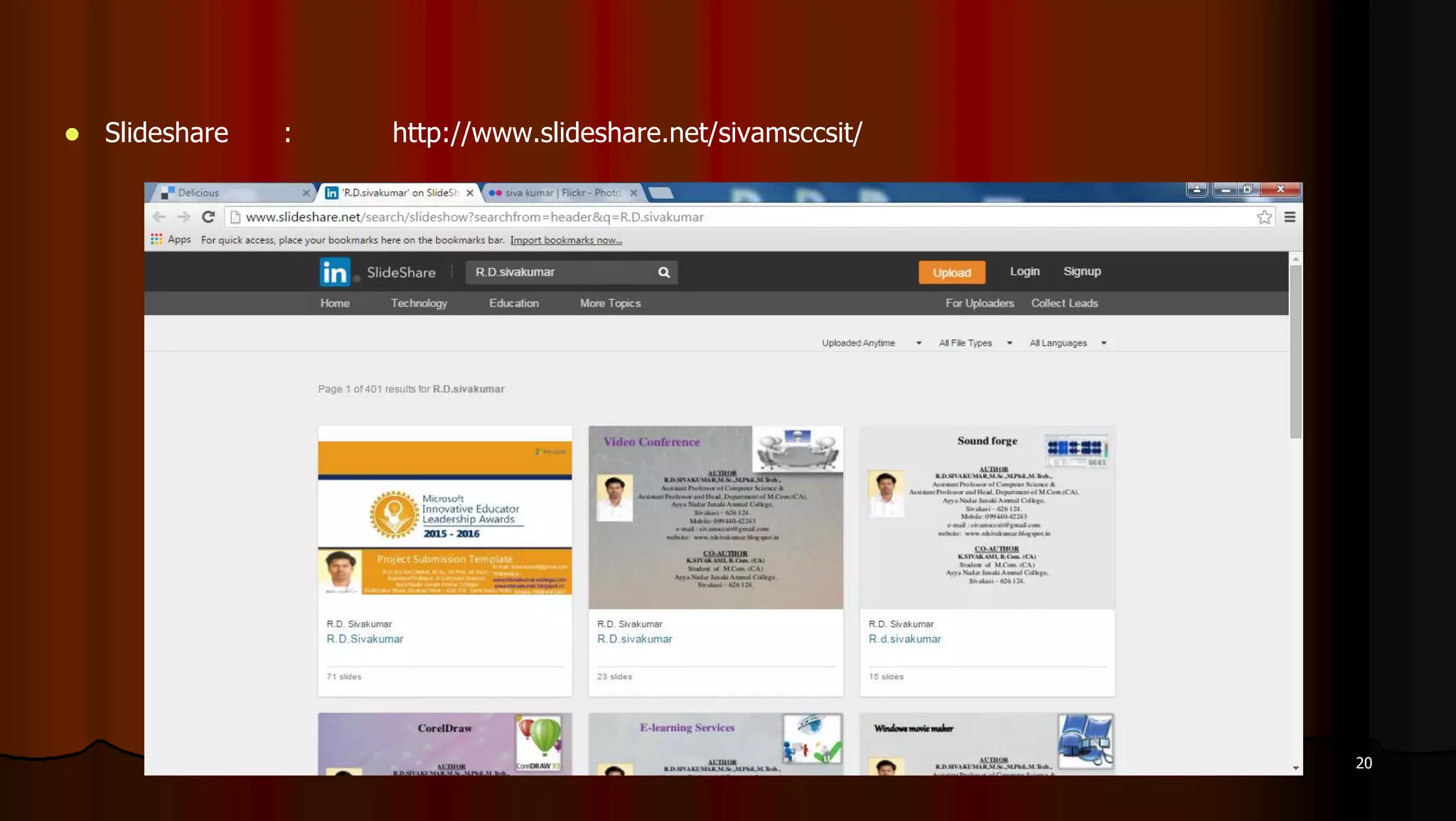Click the search magnifier icon in SlideShare

[664, 272]
